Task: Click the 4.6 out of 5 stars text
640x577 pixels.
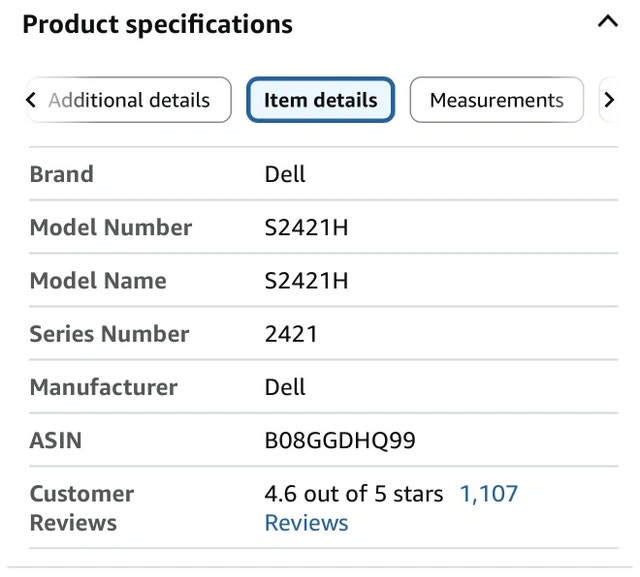Action: click(353, 493)
